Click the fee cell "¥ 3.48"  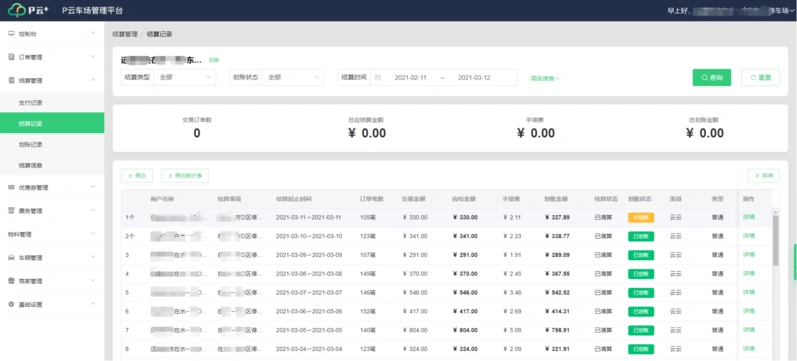point(512,292)
